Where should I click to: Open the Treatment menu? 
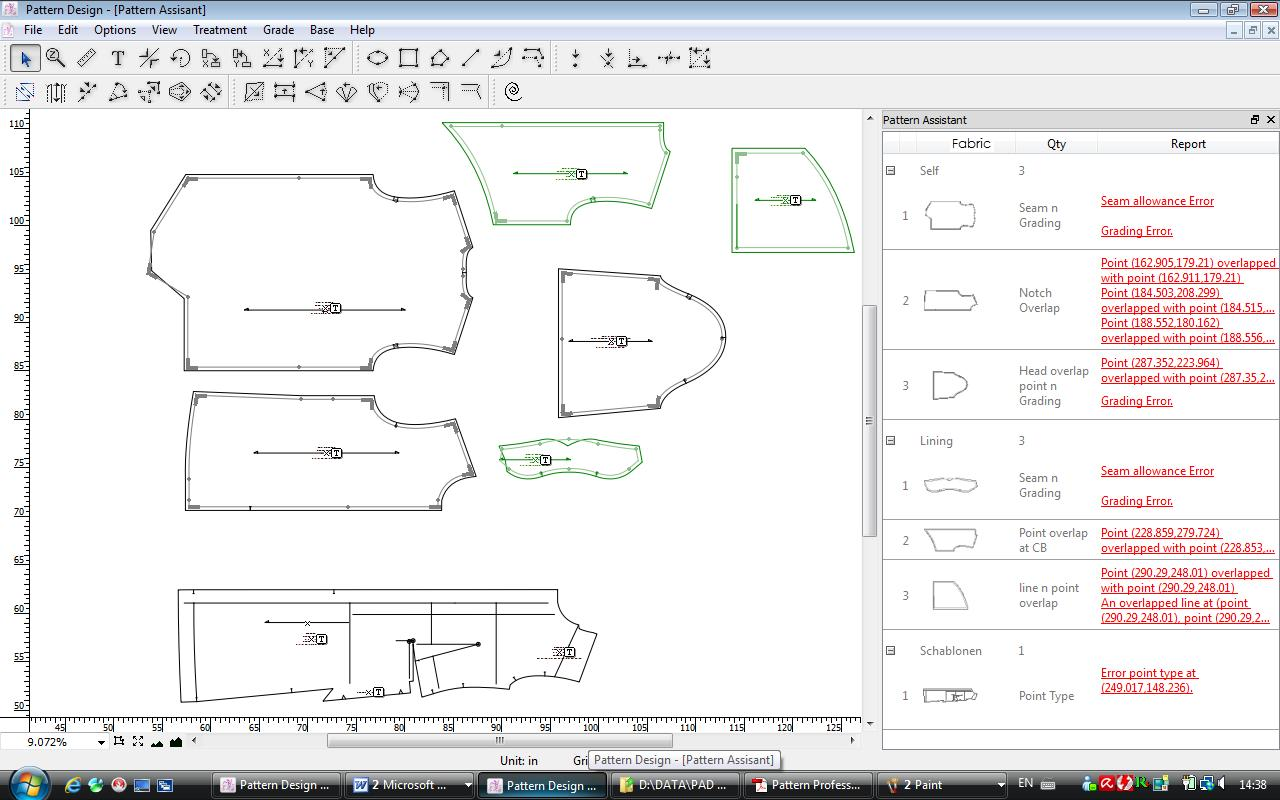(220, 30)
